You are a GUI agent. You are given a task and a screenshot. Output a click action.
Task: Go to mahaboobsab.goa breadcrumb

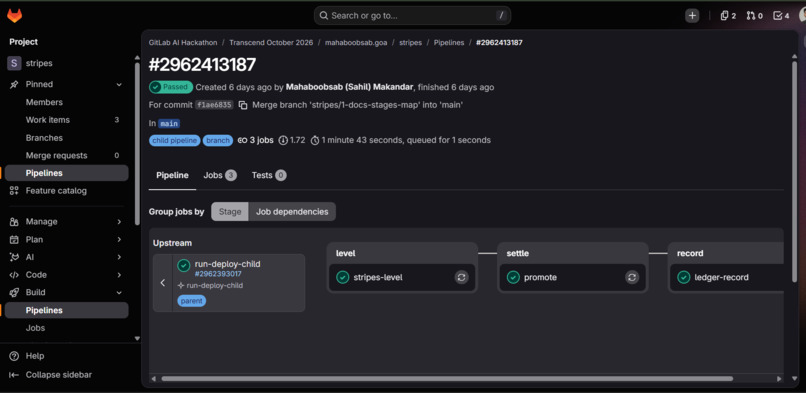356,43
